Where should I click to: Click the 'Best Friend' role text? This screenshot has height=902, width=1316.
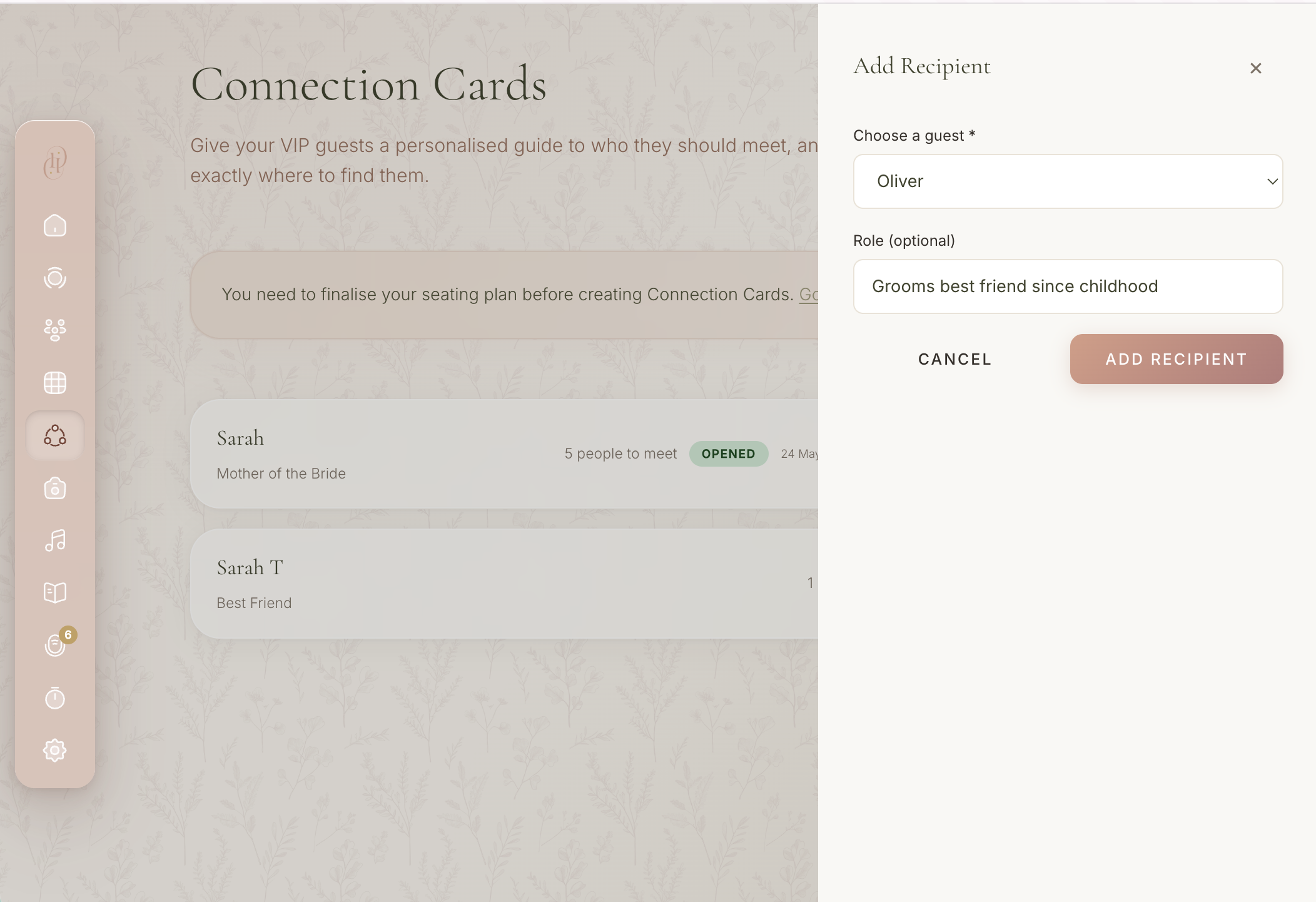click(x=254, y=603)
